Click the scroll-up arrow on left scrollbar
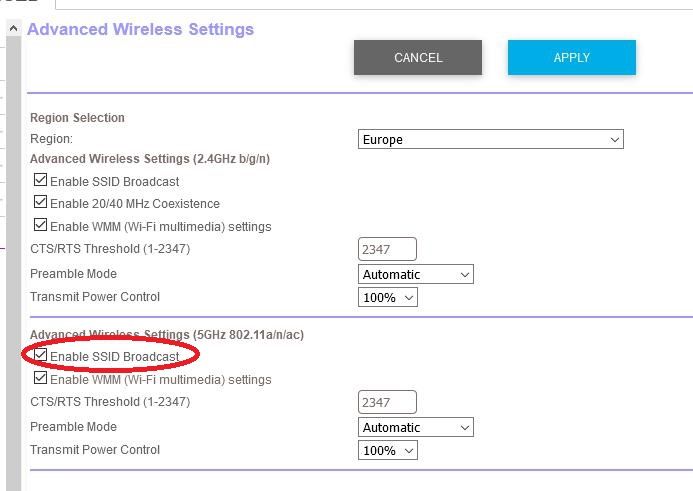 [x=13, y=29]
